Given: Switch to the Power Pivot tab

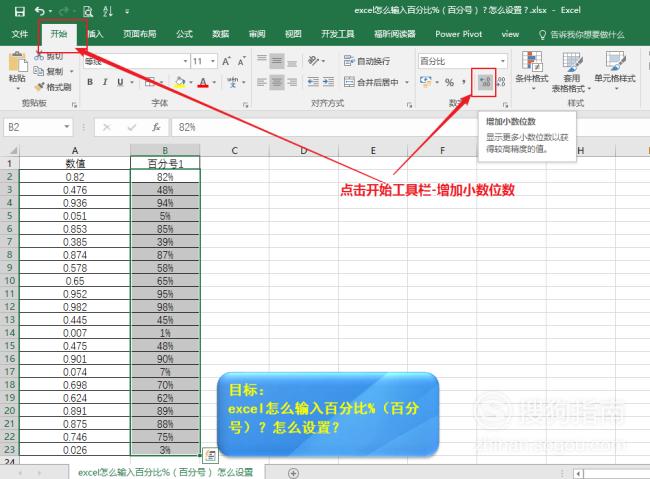Looking at the screenshot, I should (458, 34).
